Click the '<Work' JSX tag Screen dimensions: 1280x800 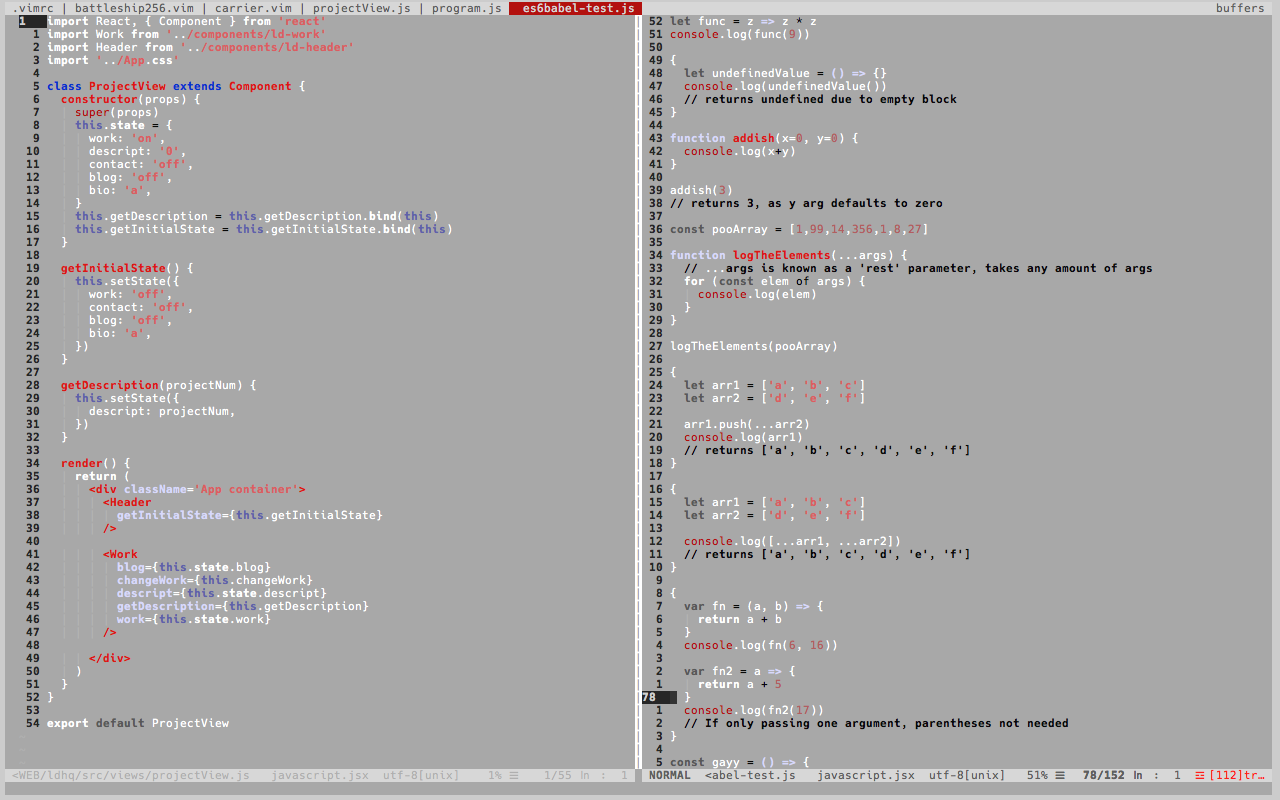120,554
